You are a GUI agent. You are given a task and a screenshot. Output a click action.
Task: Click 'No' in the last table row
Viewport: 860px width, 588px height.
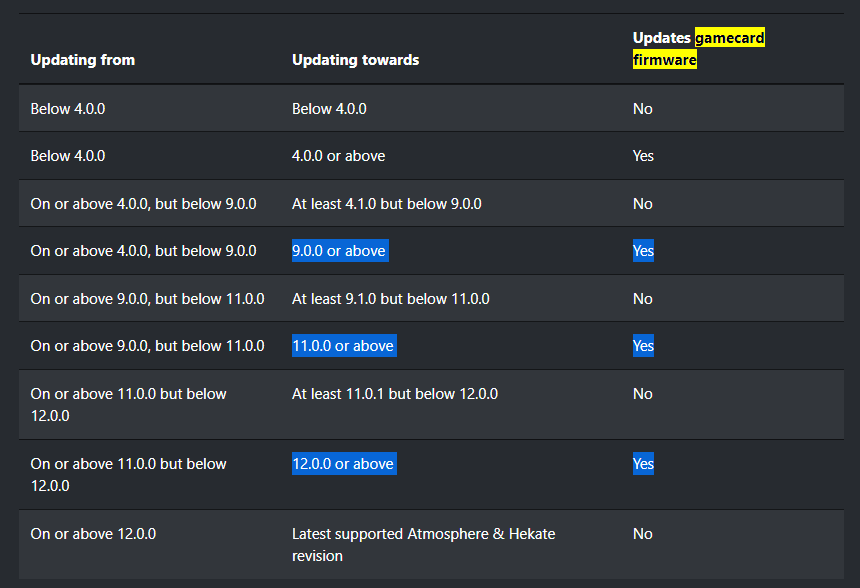coord(643,534)
